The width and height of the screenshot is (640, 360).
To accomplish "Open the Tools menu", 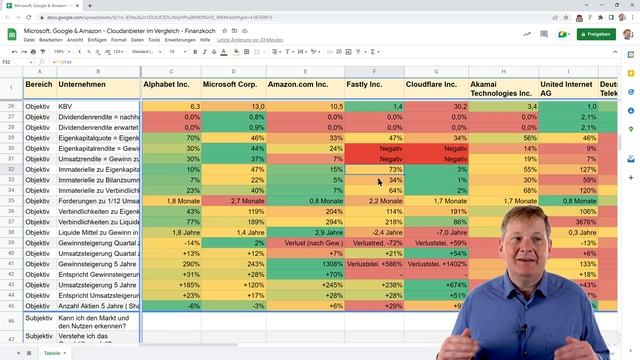I will (x=154, y=40).
